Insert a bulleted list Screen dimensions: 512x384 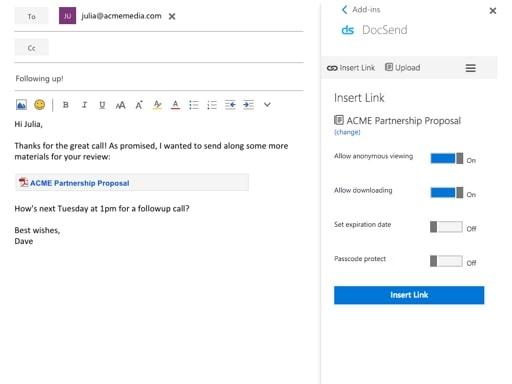194,105
